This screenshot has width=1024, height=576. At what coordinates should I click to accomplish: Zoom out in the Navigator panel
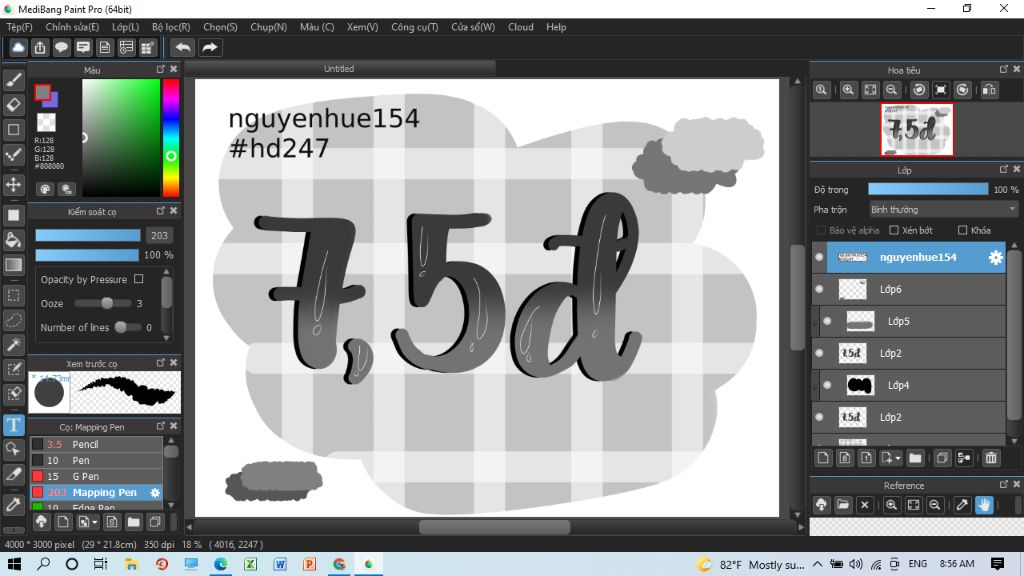click(x=891, y=90)
